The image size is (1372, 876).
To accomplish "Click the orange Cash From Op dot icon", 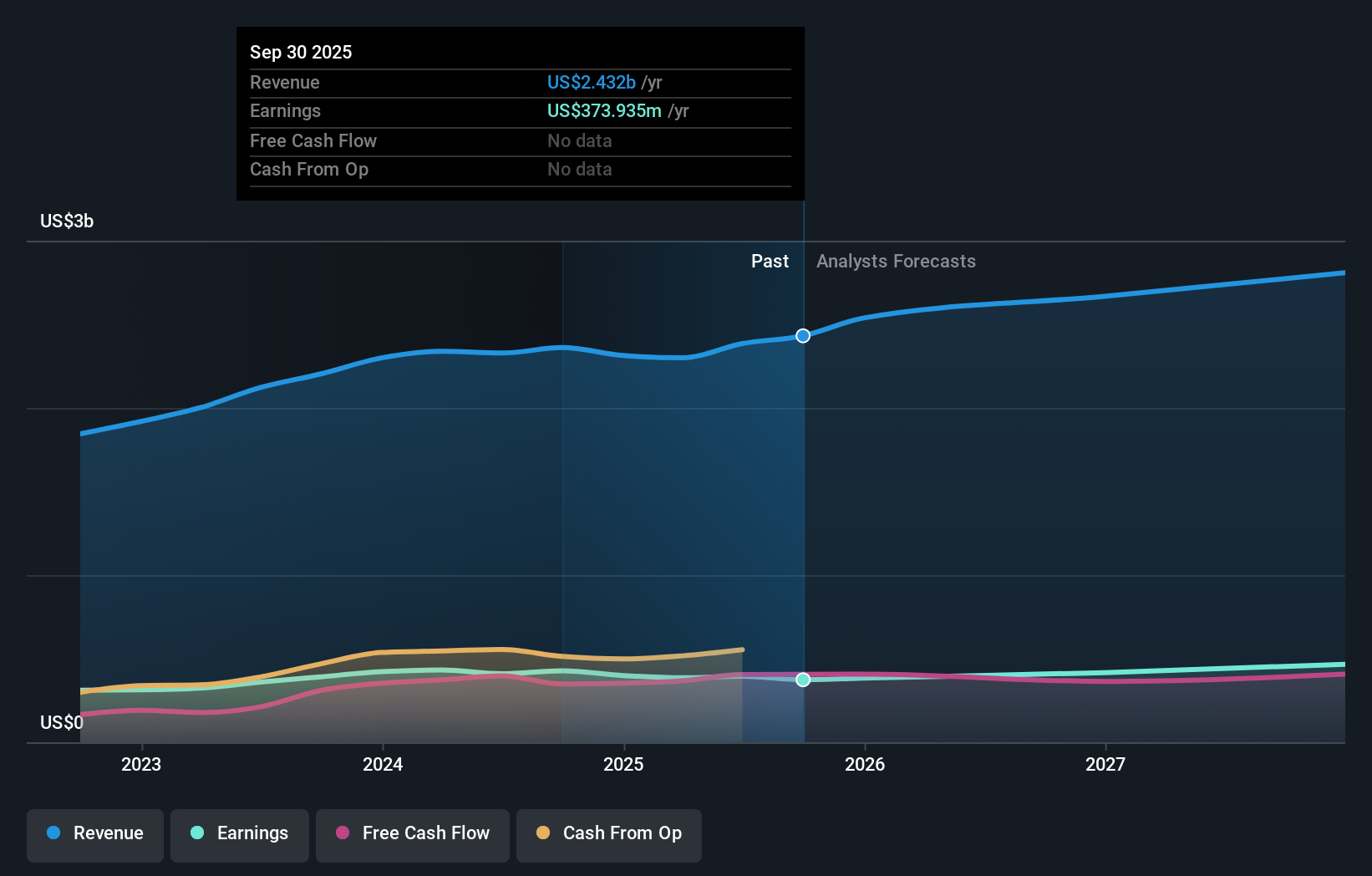I will pos(544,834).
